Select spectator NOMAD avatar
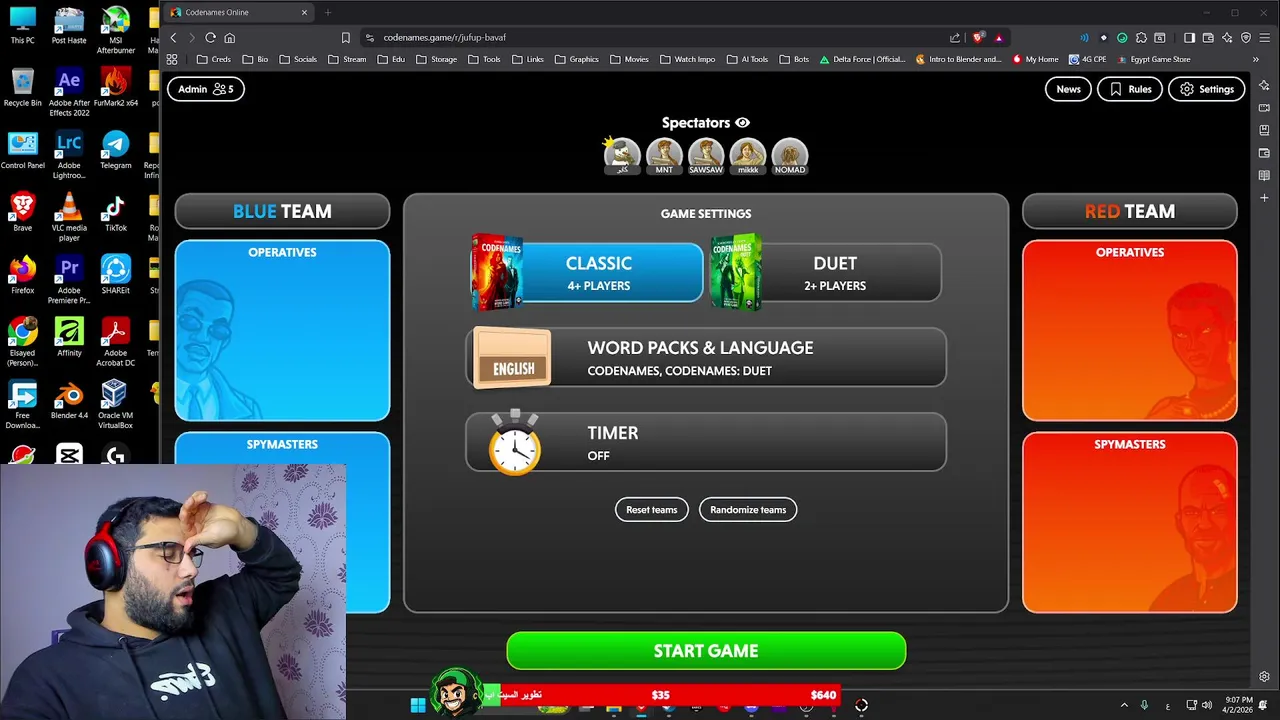This screenshot has height=720, width=1280. (x=790, y=156)
